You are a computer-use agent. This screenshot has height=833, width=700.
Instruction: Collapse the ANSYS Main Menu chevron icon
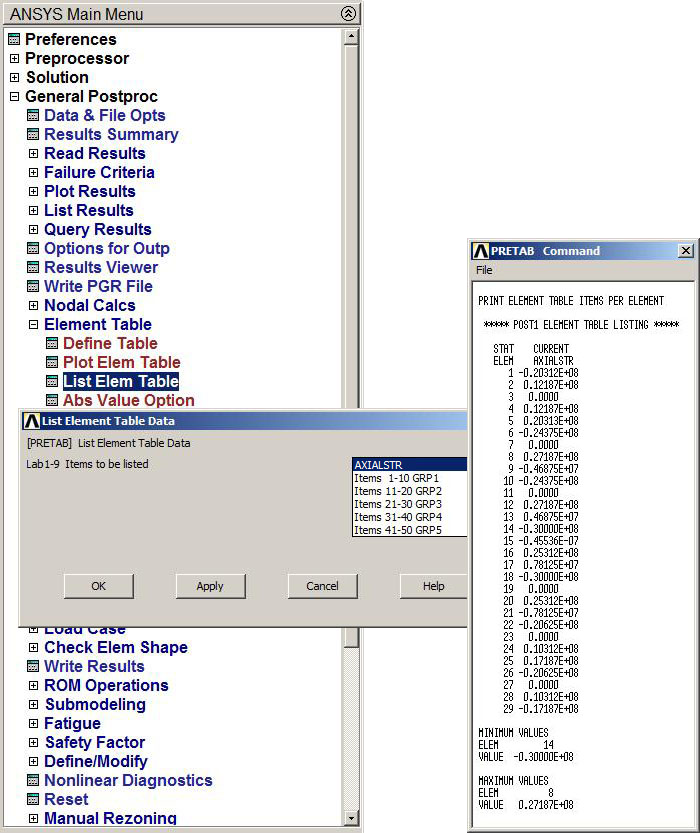(x=348, y=14)
